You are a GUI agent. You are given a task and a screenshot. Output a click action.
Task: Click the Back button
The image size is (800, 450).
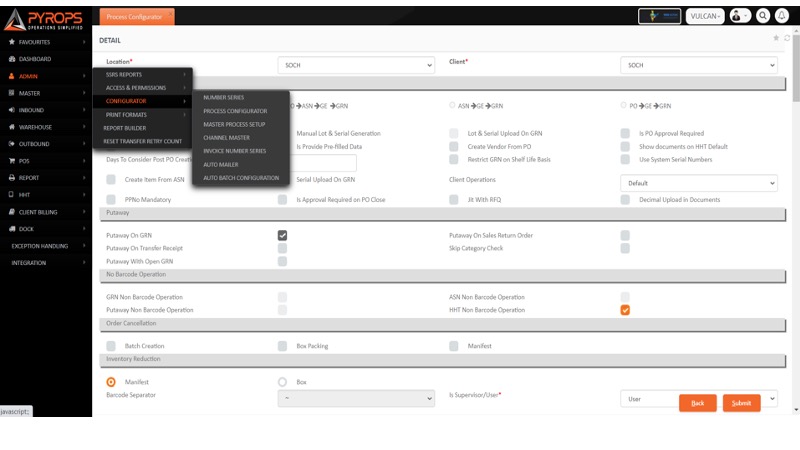pyautogui.click(x=697, y=403)
